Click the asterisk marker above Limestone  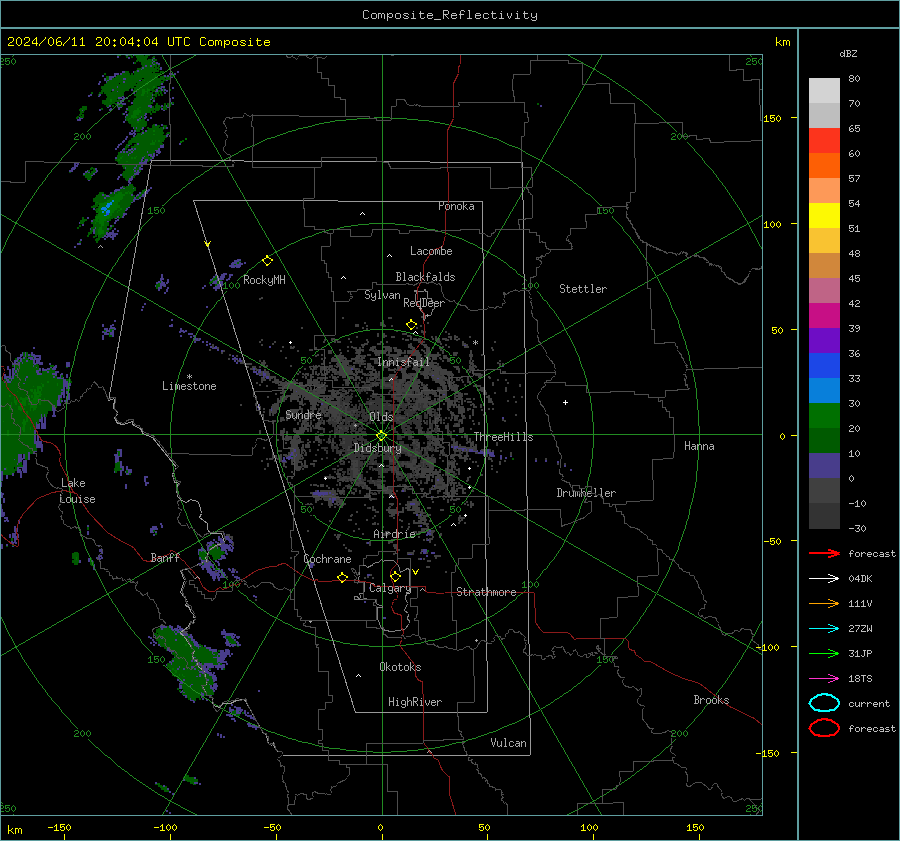click(x=189, y=377)
